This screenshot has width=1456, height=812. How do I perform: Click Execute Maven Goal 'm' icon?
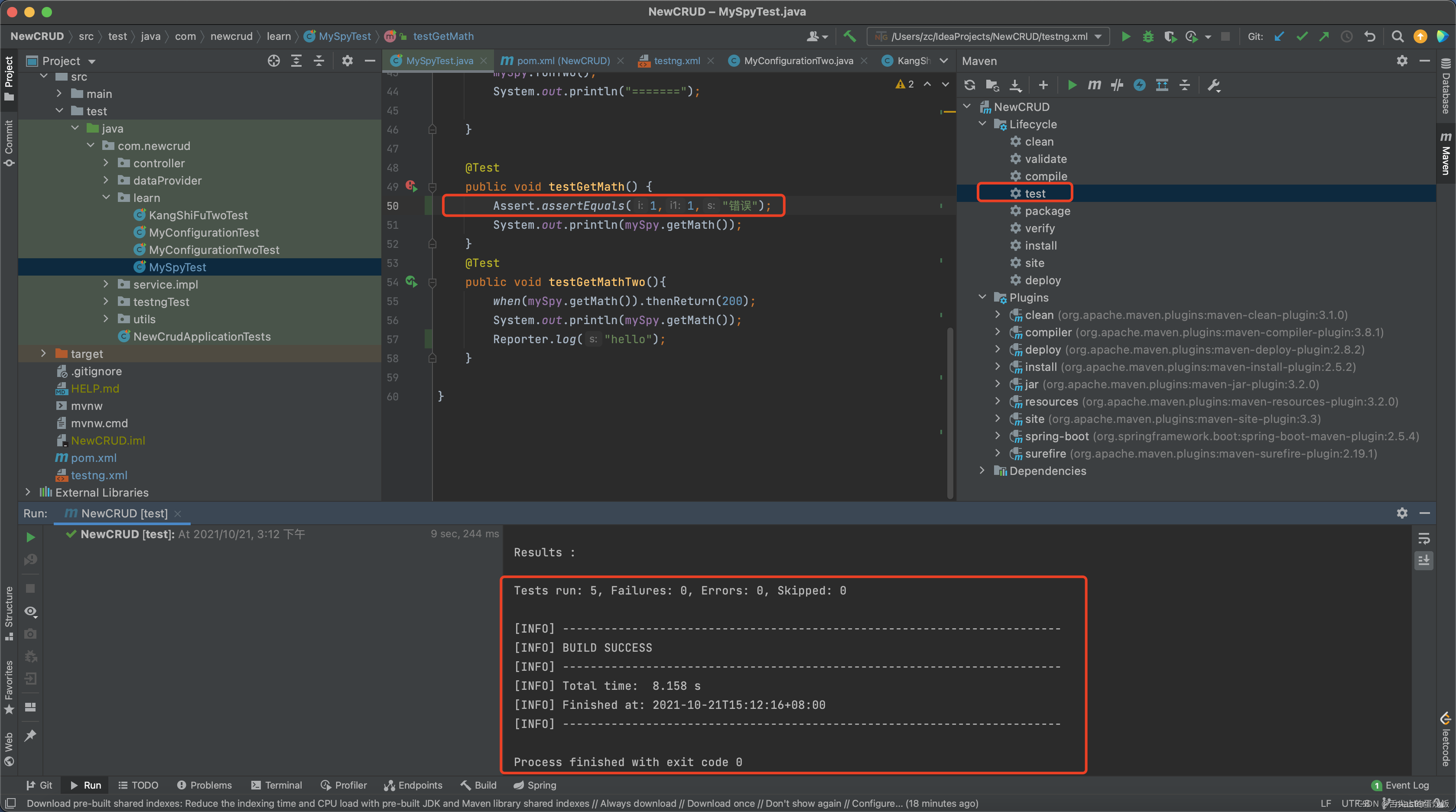point(1094,85)
